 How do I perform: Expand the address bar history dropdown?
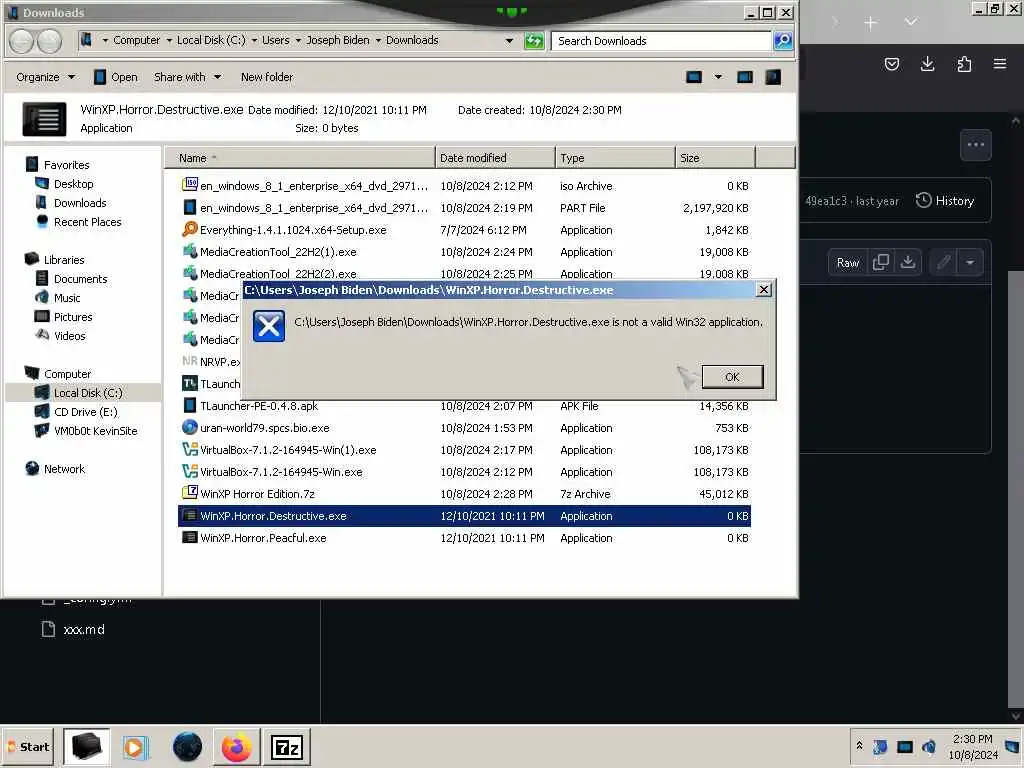tap(509, 40)
